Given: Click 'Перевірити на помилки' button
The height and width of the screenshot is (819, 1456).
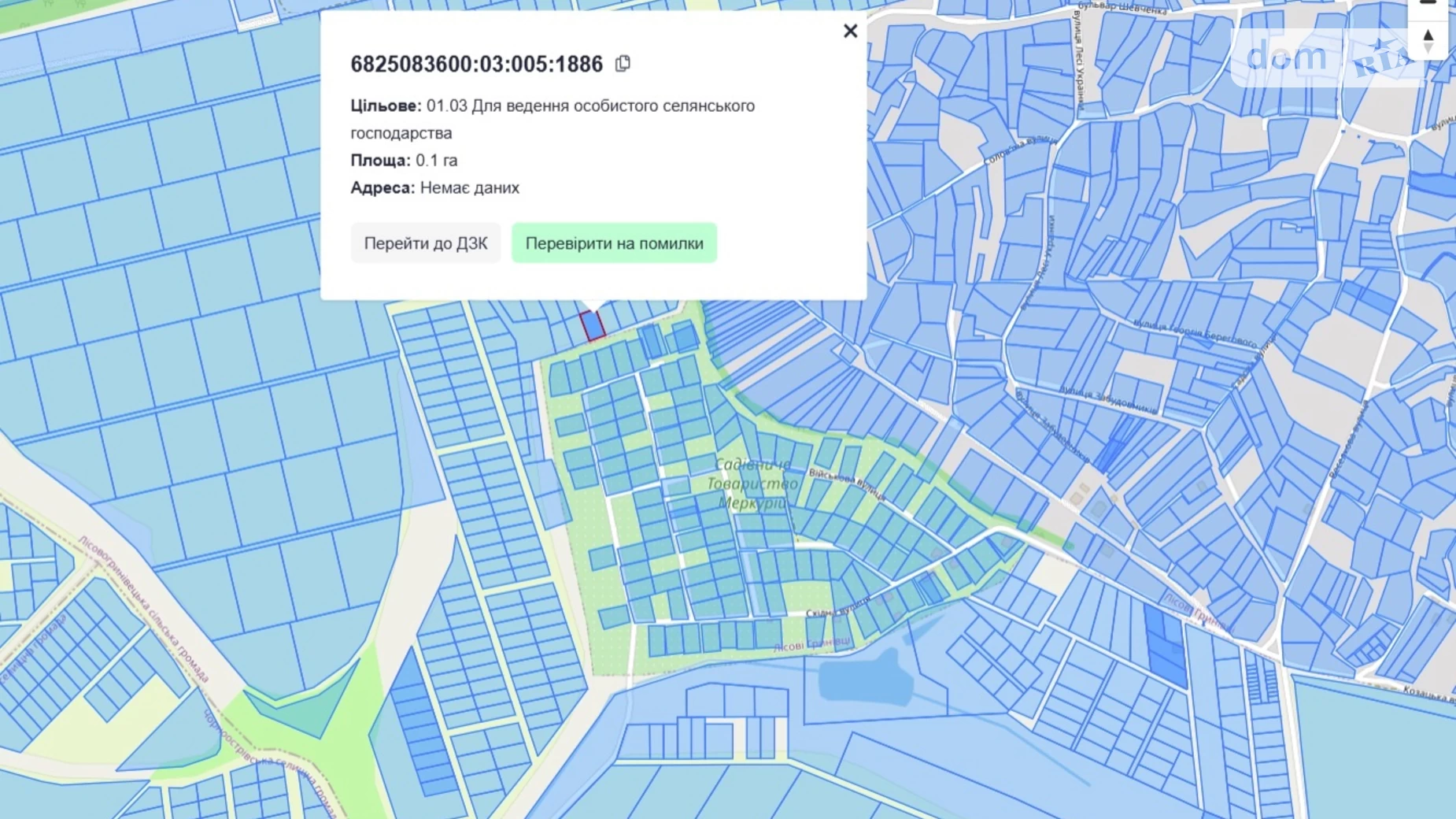Looking at the screenshot, I should [x=614, y=243].
